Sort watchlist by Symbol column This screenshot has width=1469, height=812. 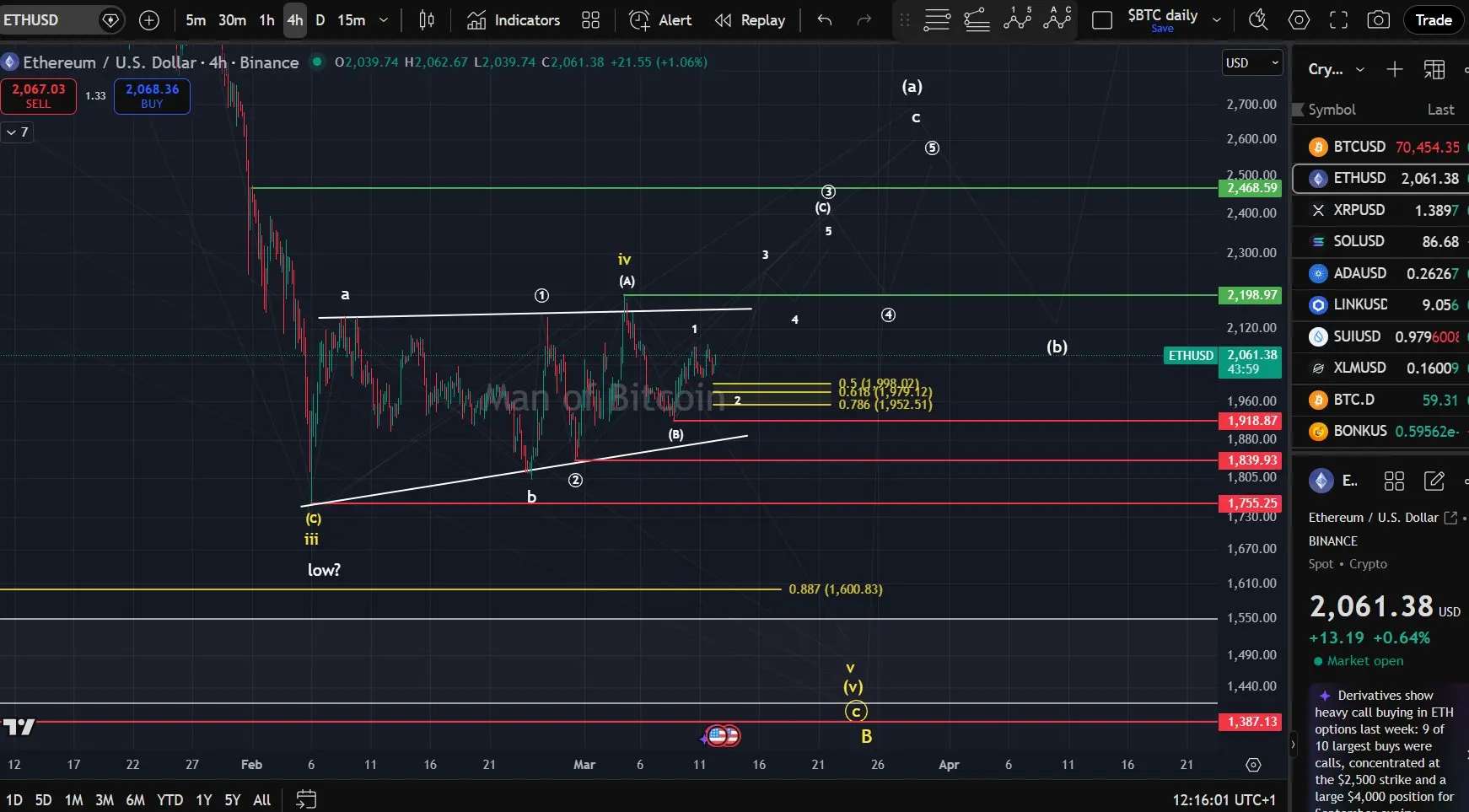(1332, 110)
